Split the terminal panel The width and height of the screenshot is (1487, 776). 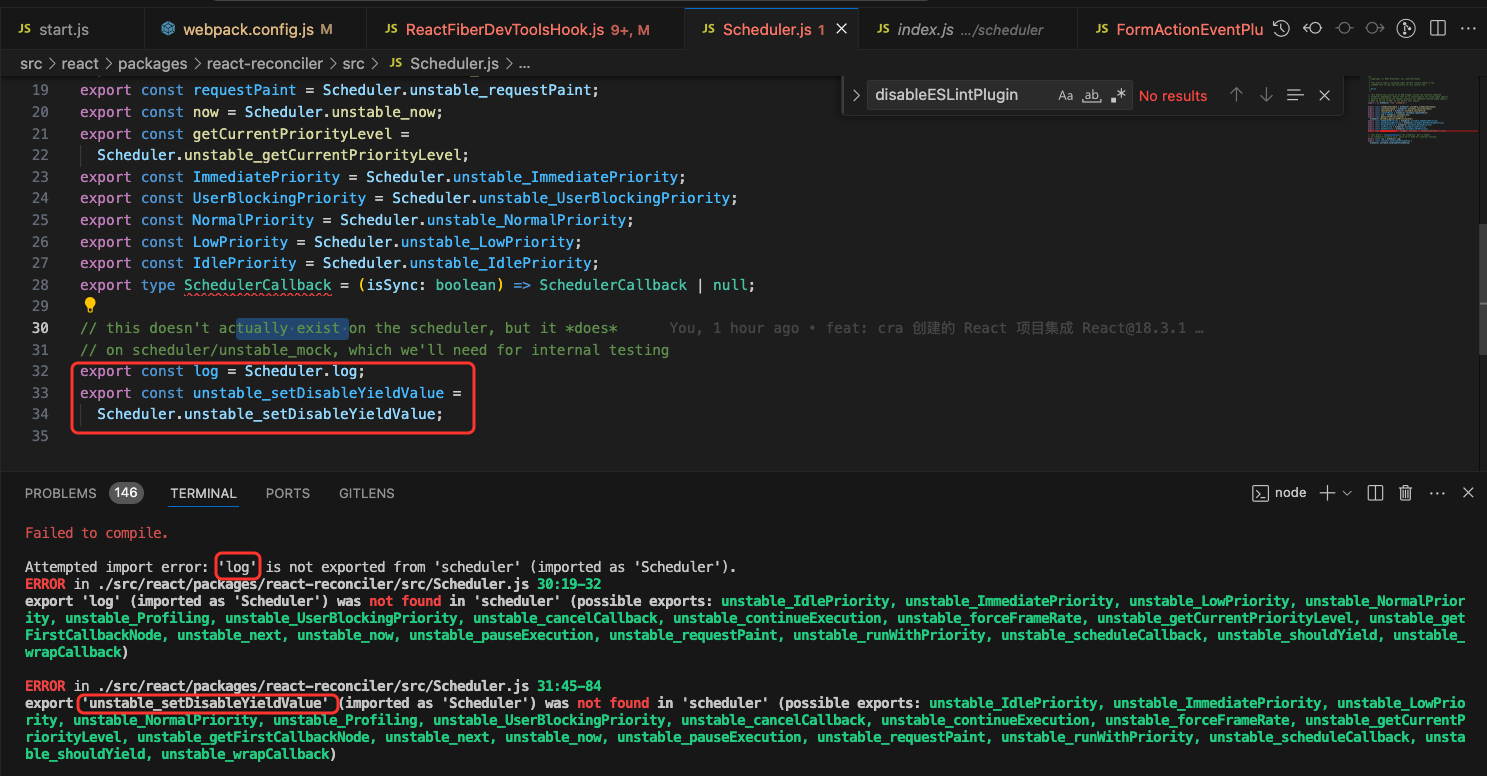tap(1375, 493)
